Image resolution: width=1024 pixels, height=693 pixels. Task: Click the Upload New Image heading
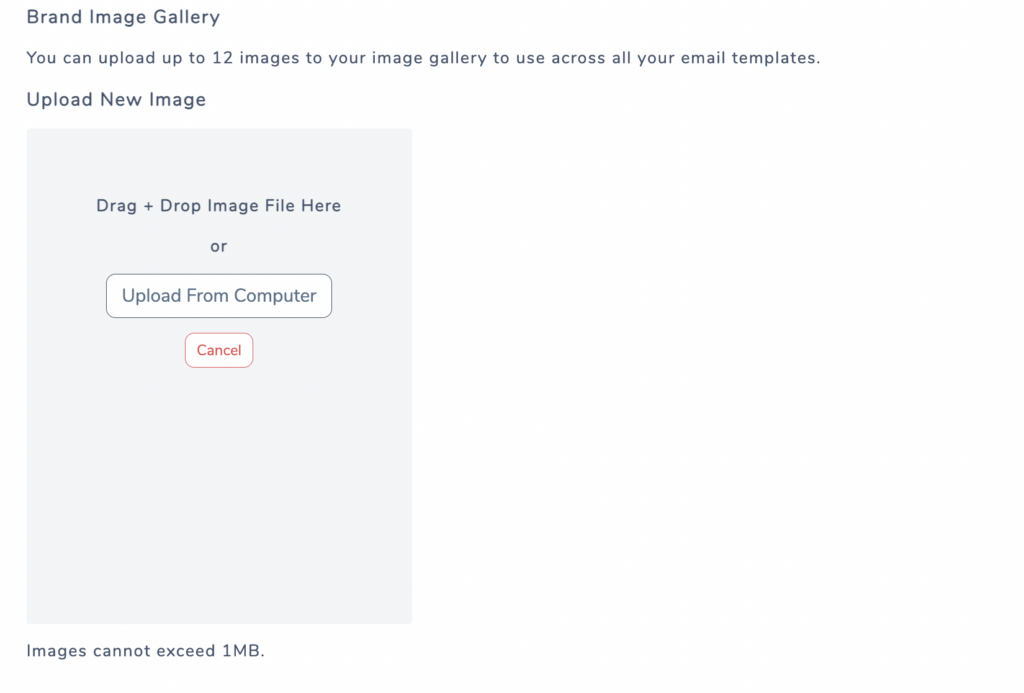click(116, 100)
